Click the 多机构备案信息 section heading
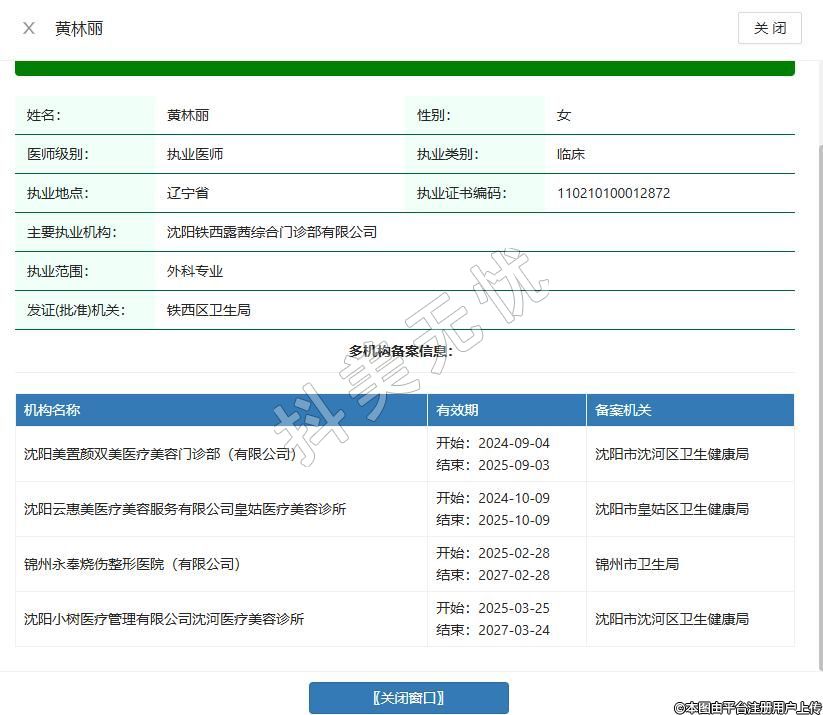This screenshot has width=823, height=715. pyautogui.click(x=400, y=351)
